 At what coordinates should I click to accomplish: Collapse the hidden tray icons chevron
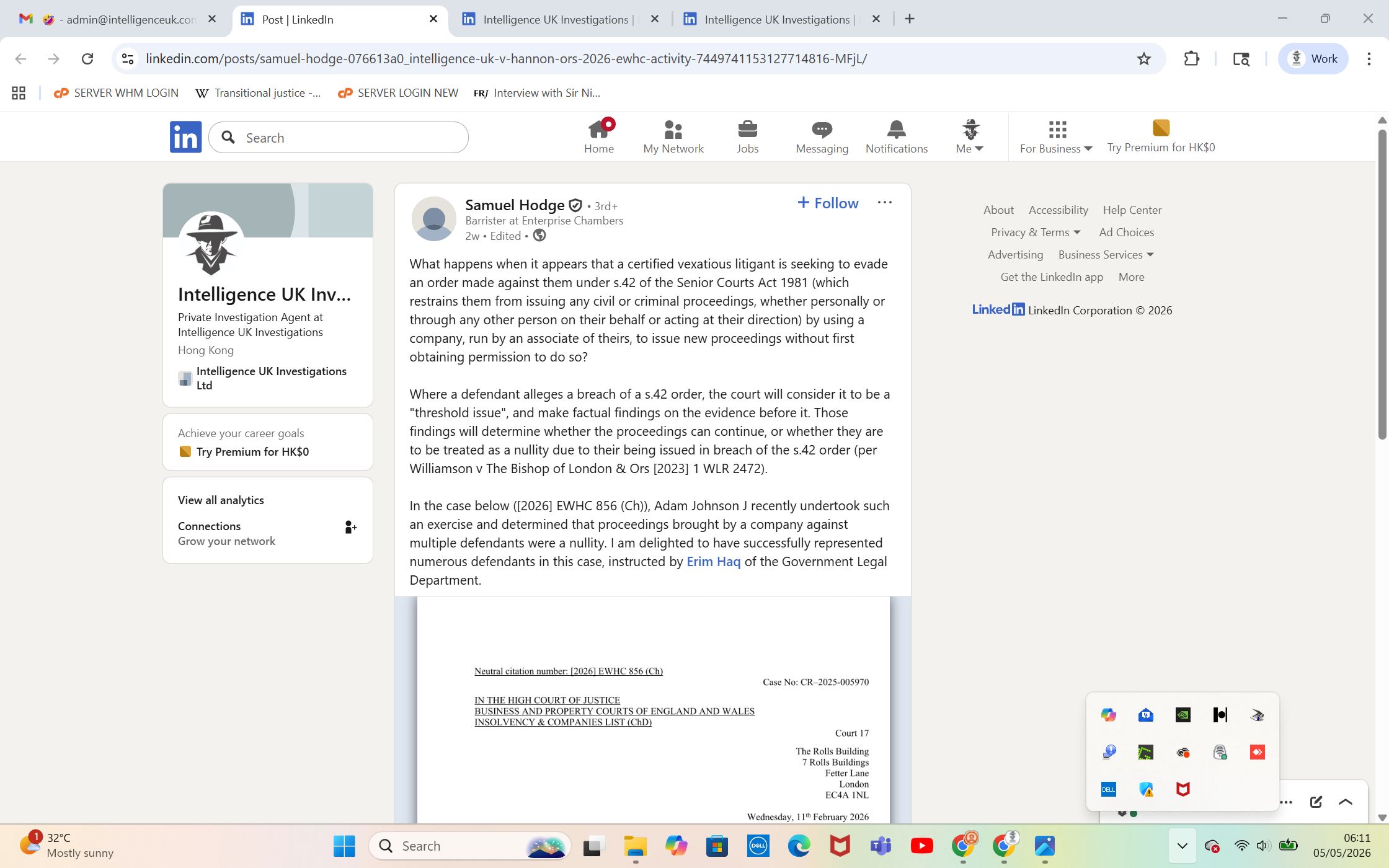point(1182,846)
